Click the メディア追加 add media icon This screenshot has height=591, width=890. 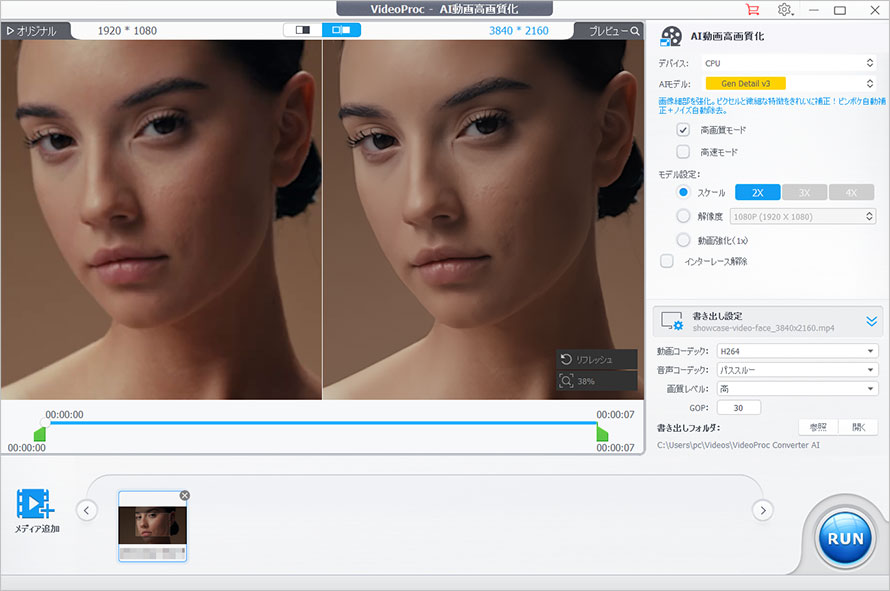35,502
